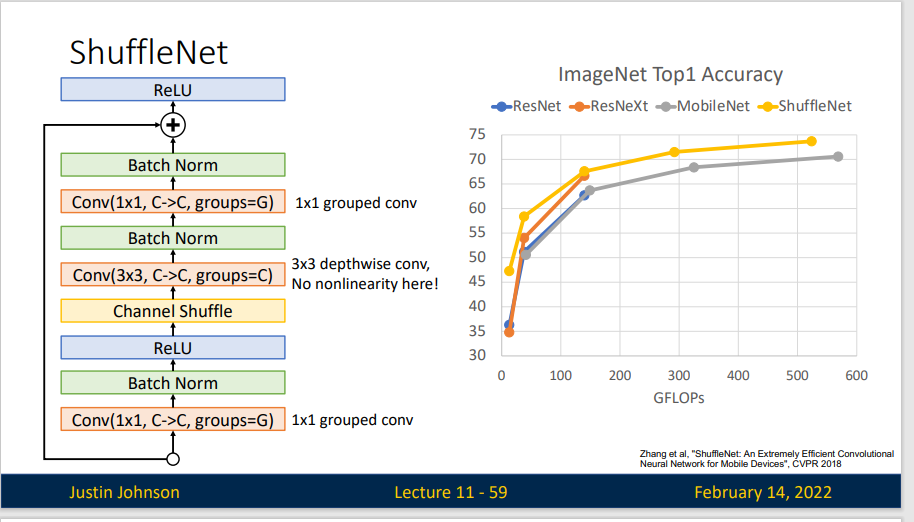
Task: Click the x-axis label "600"
Action: (x=856, y=376)
